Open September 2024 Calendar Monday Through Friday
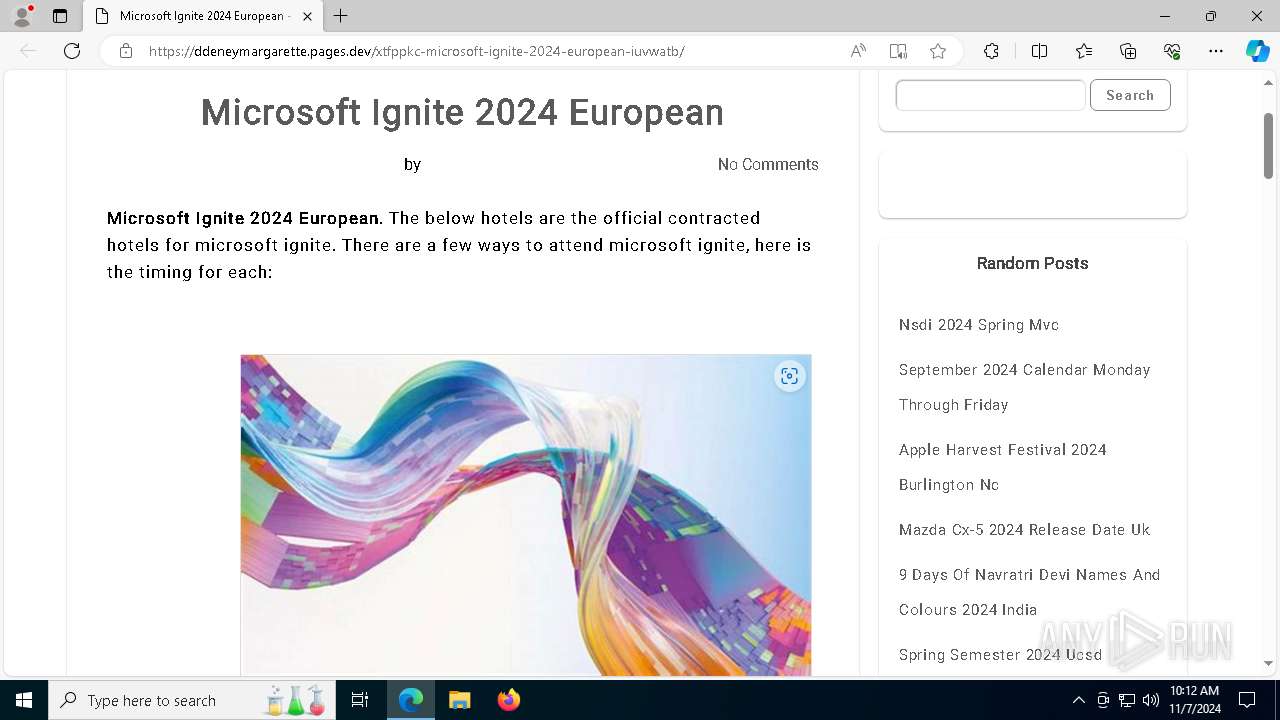The image size is (1280, 720). [x=1024, y=387]
